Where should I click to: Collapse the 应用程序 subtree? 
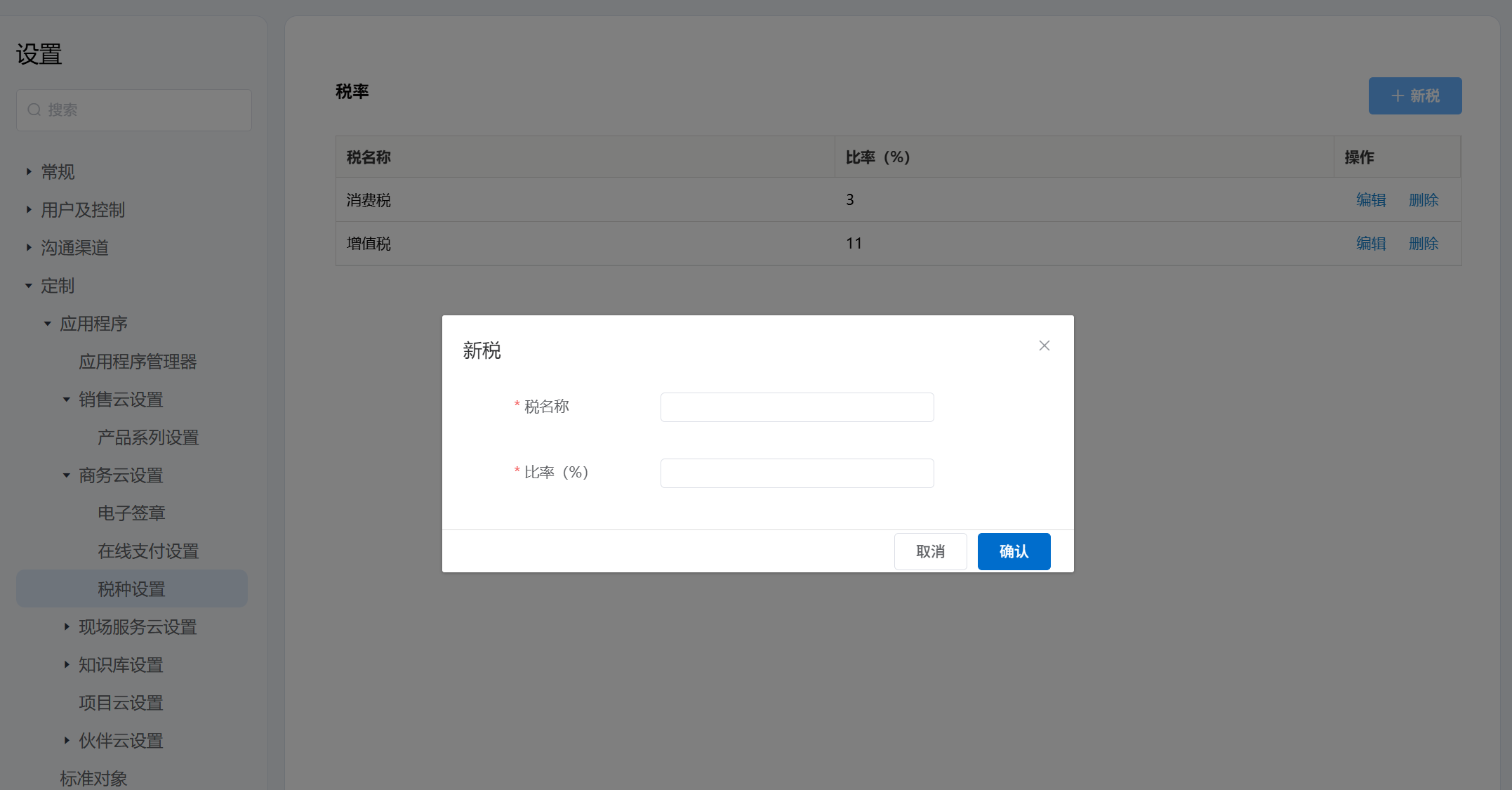coord(48,324)
